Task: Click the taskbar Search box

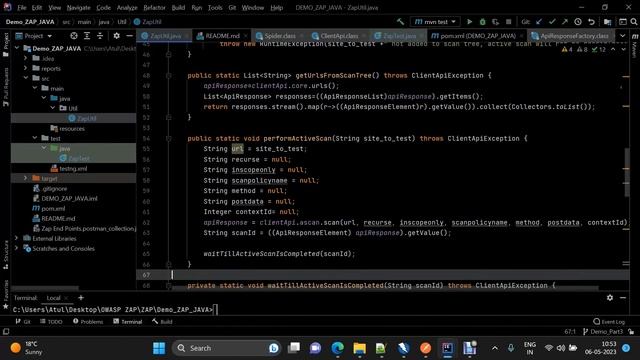Action: 227,348
